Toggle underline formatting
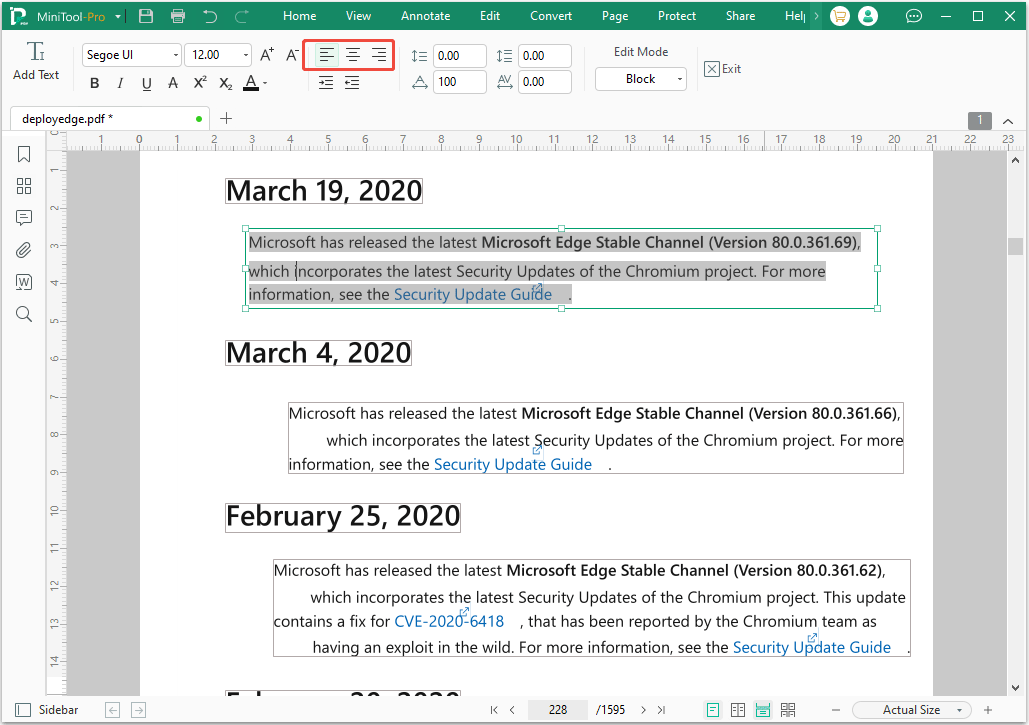This screenshot has height=725, width=1029. 146,83
